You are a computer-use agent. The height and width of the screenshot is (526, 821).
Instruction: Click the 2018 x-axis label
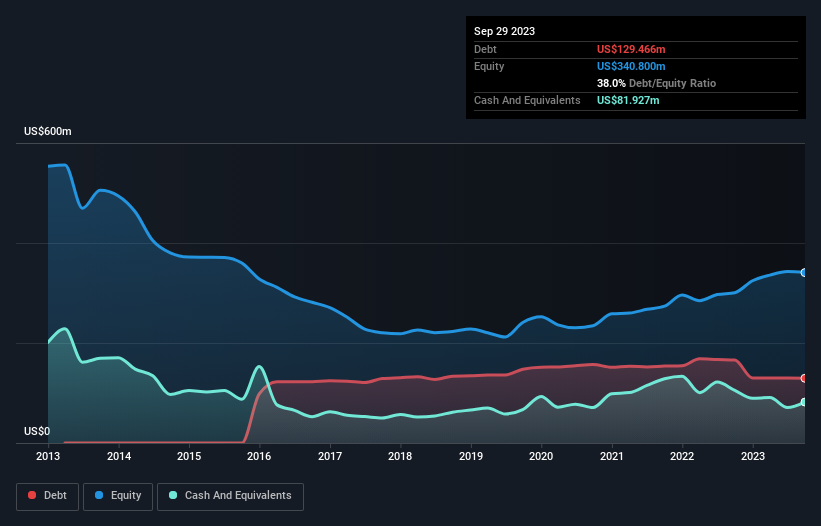(400, 456)
